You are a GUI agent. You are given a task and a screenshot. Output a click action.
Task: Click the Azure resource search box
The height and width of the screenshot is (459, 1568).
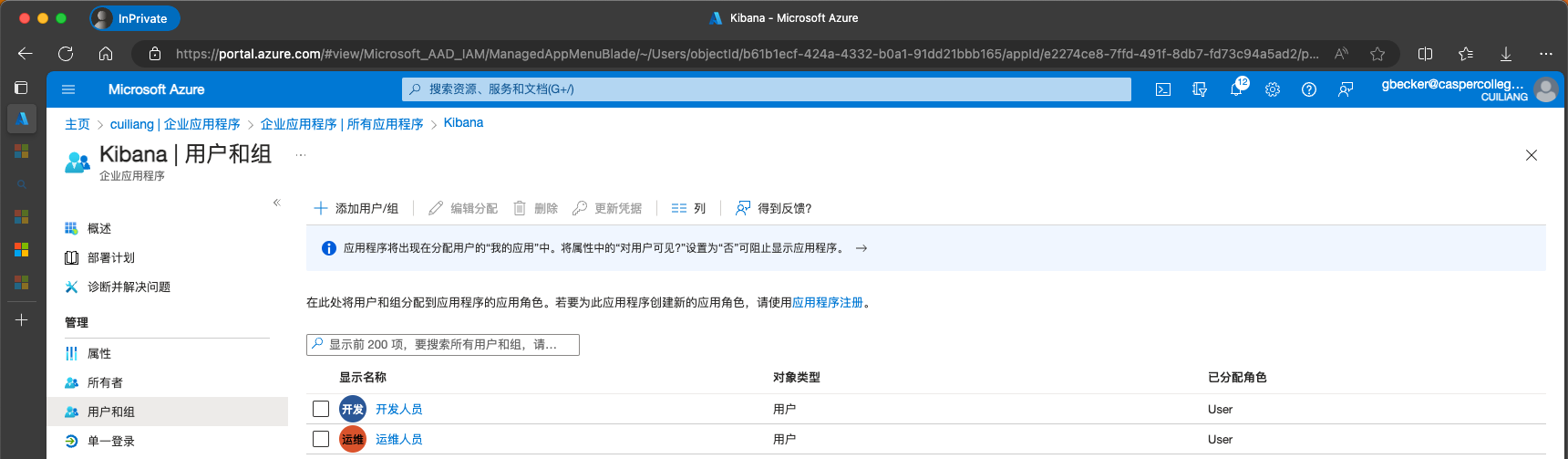coord(767,89)
